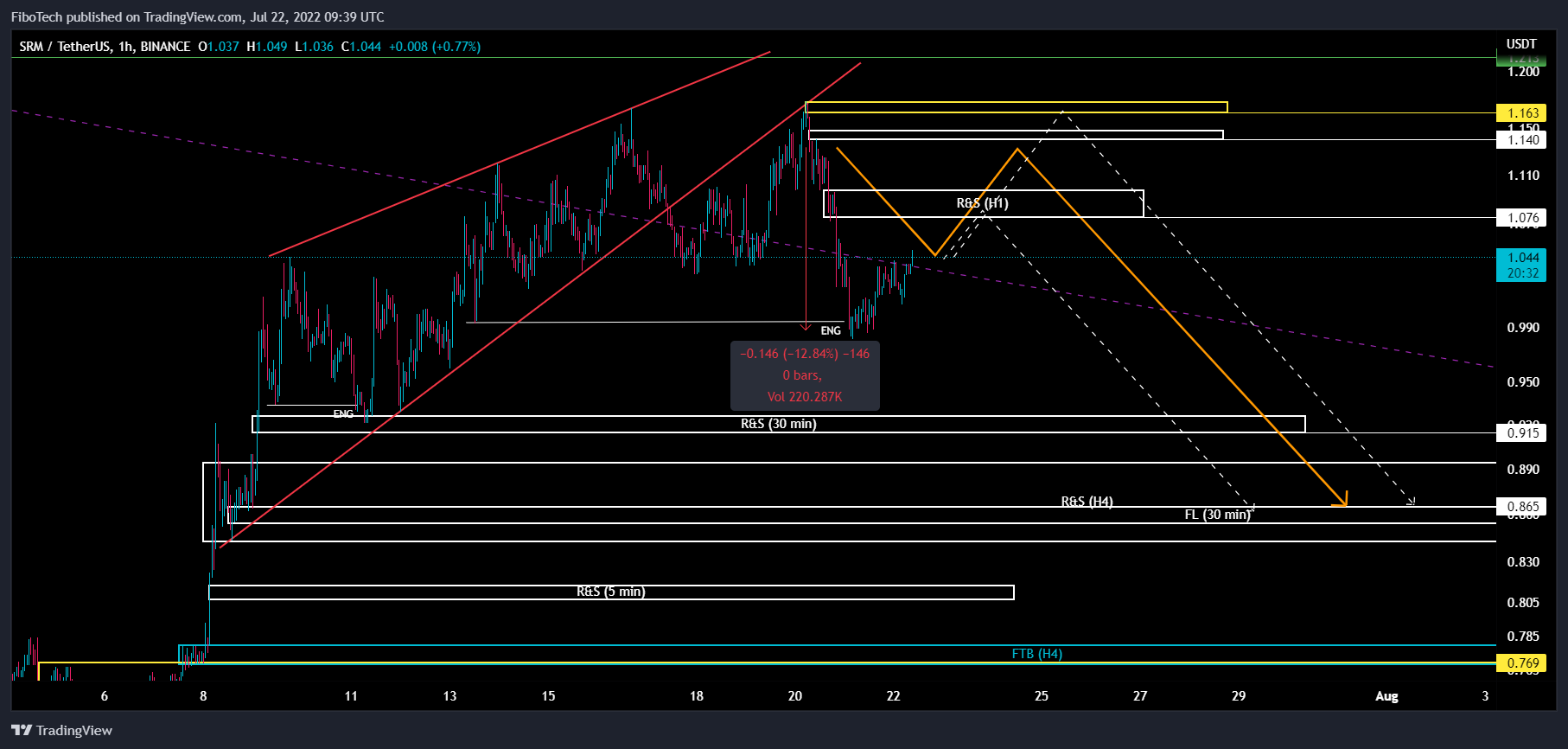The width and height of the screenshot is (1568, 749).
Task: Click the R&S (H4) zone label
Action: [x=1087, y=502]
